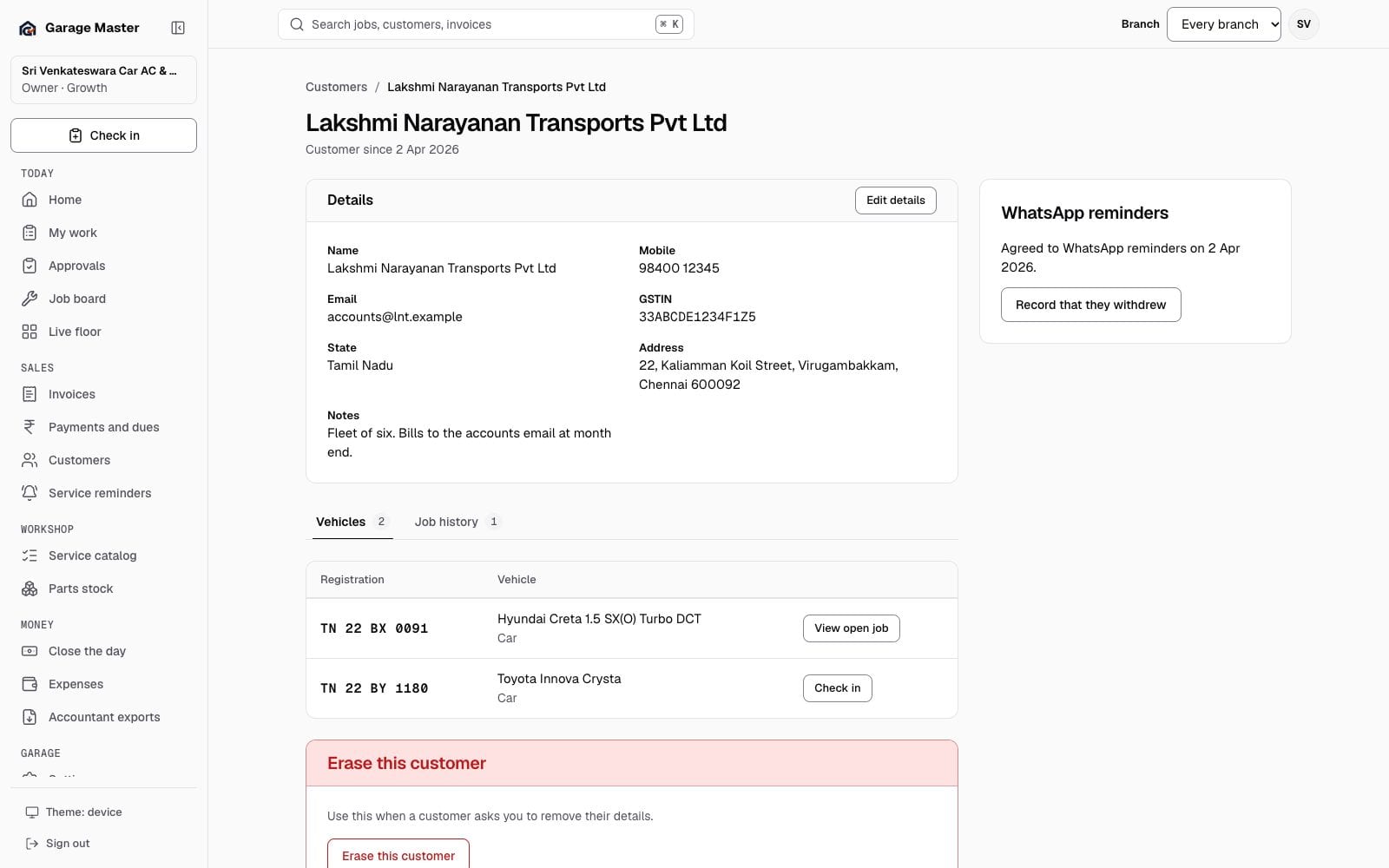Click the Home icon in the sidebar

click(30, 200)
